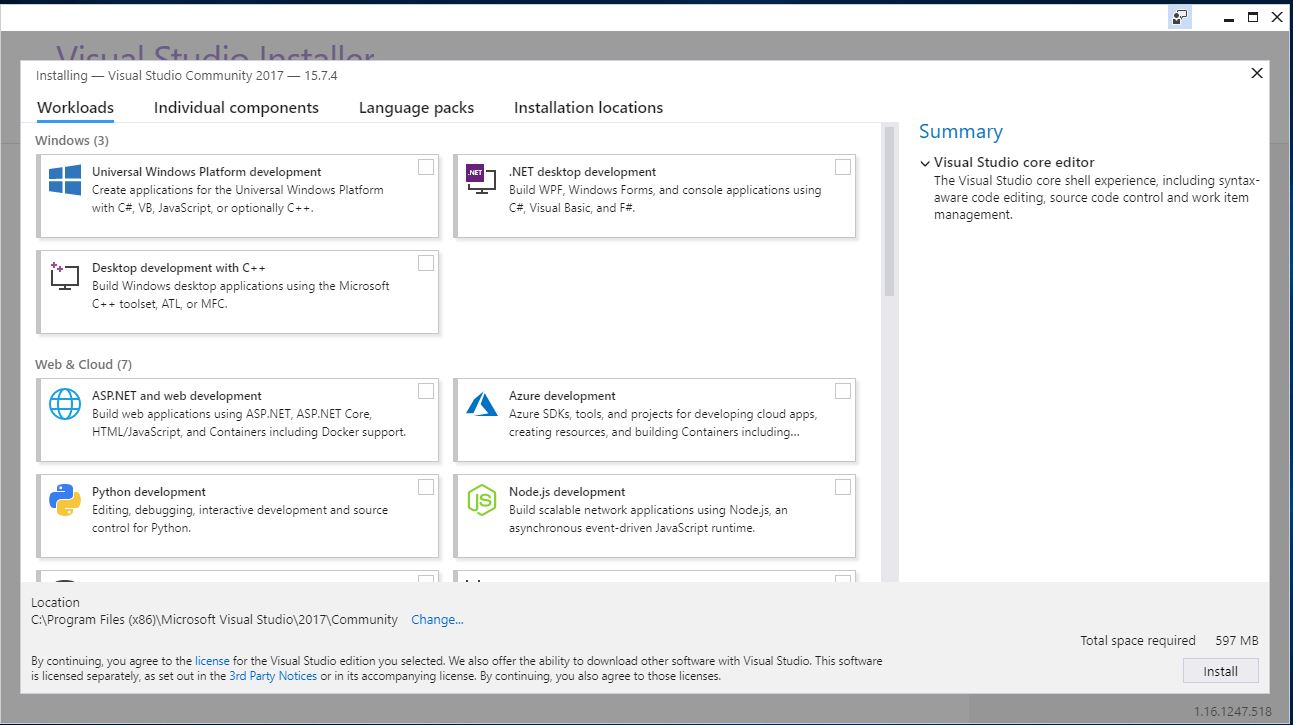Screen dimensions: 1293x725
Task: Minimize the Visual Studio Installer window
Action: click(1228, 17)
